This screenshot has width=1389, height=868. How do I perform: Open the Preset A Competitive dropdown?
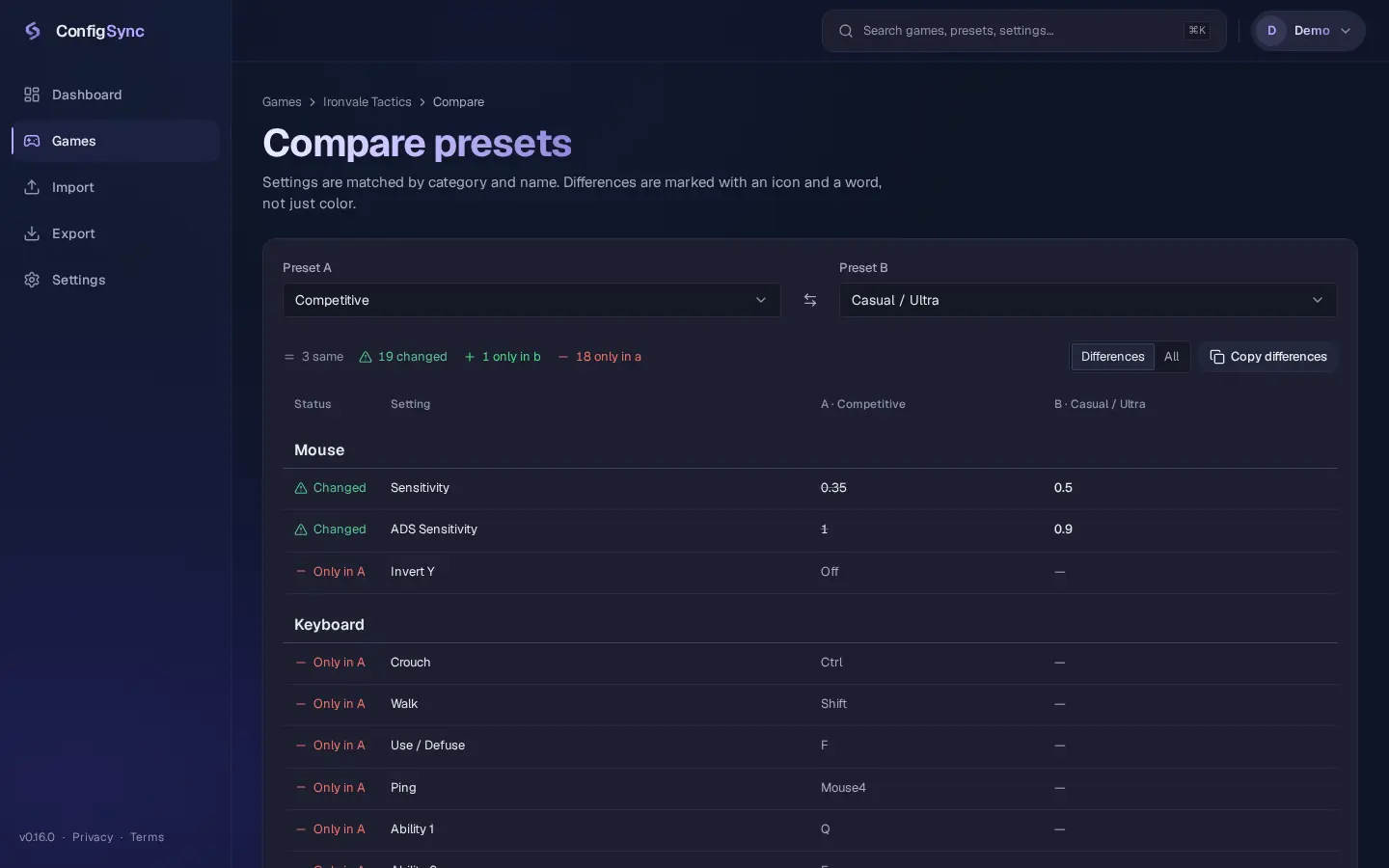[x=531, y=300]
